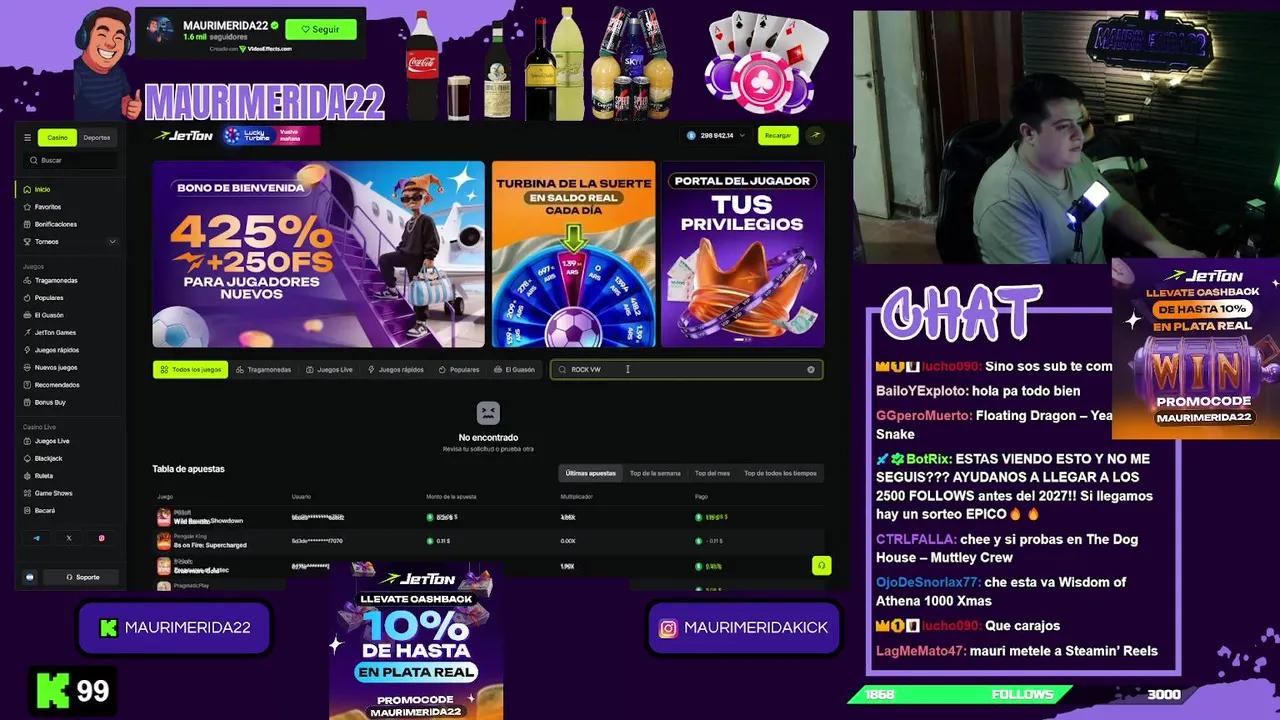The image size is (1280, 720).
Task: Click the Bacará icon
Action: (x=27, y=511)
